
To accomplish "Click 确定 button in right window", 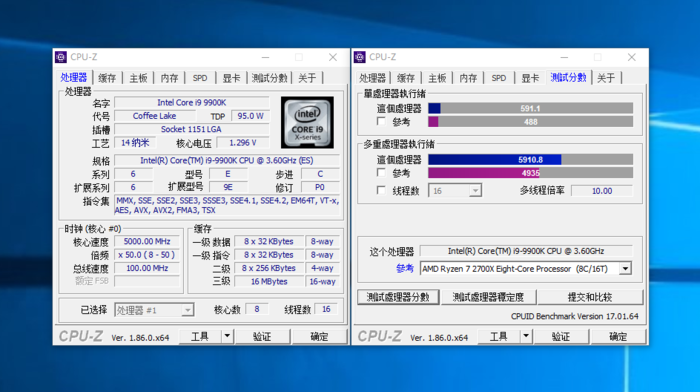I will [x=618, y=336].
